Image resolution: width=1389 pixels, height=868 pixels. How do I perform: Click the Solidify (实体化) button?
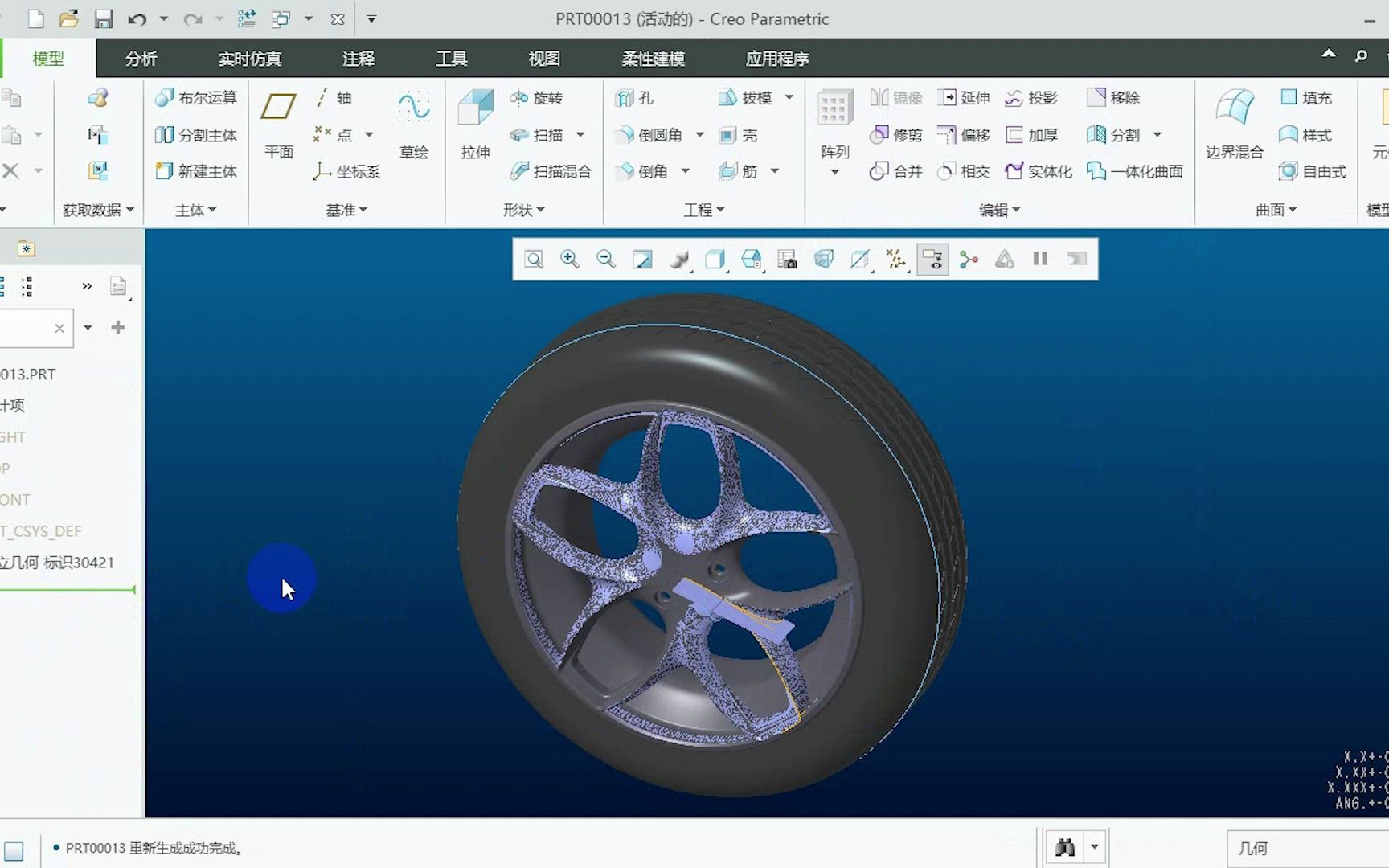1039,171
